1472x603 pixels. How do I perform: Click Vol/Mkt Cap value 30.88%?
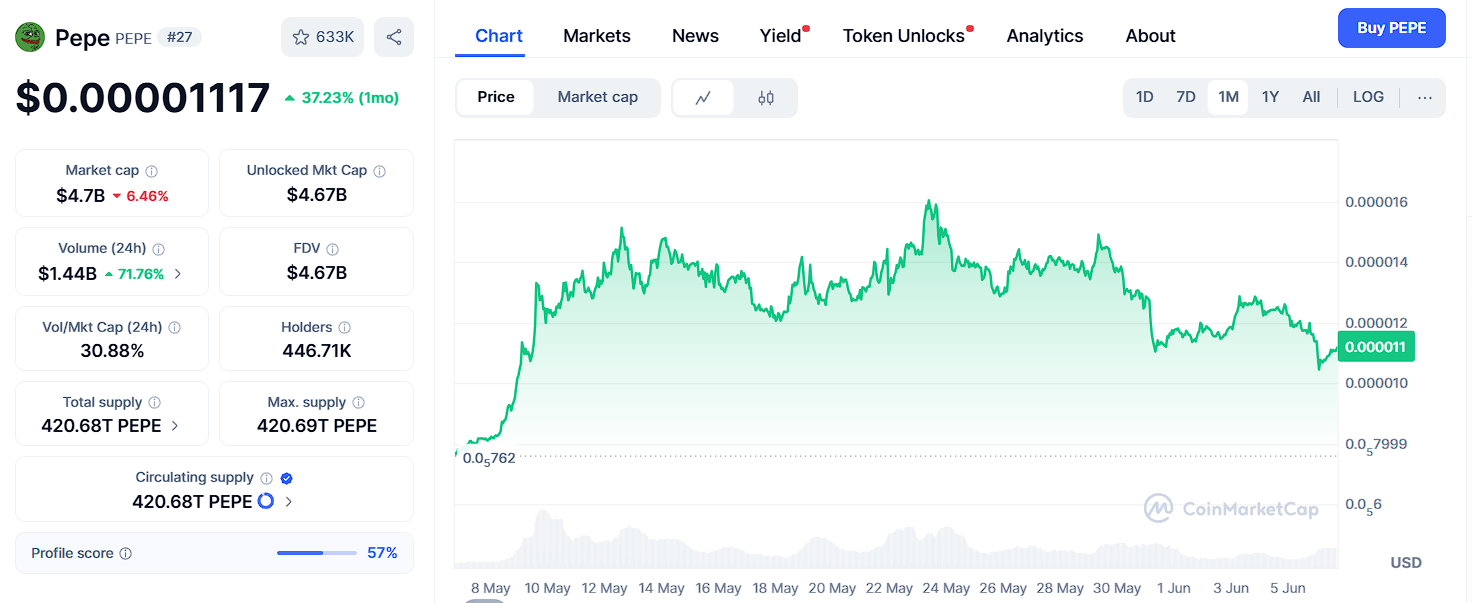click(x=112, y=351)
